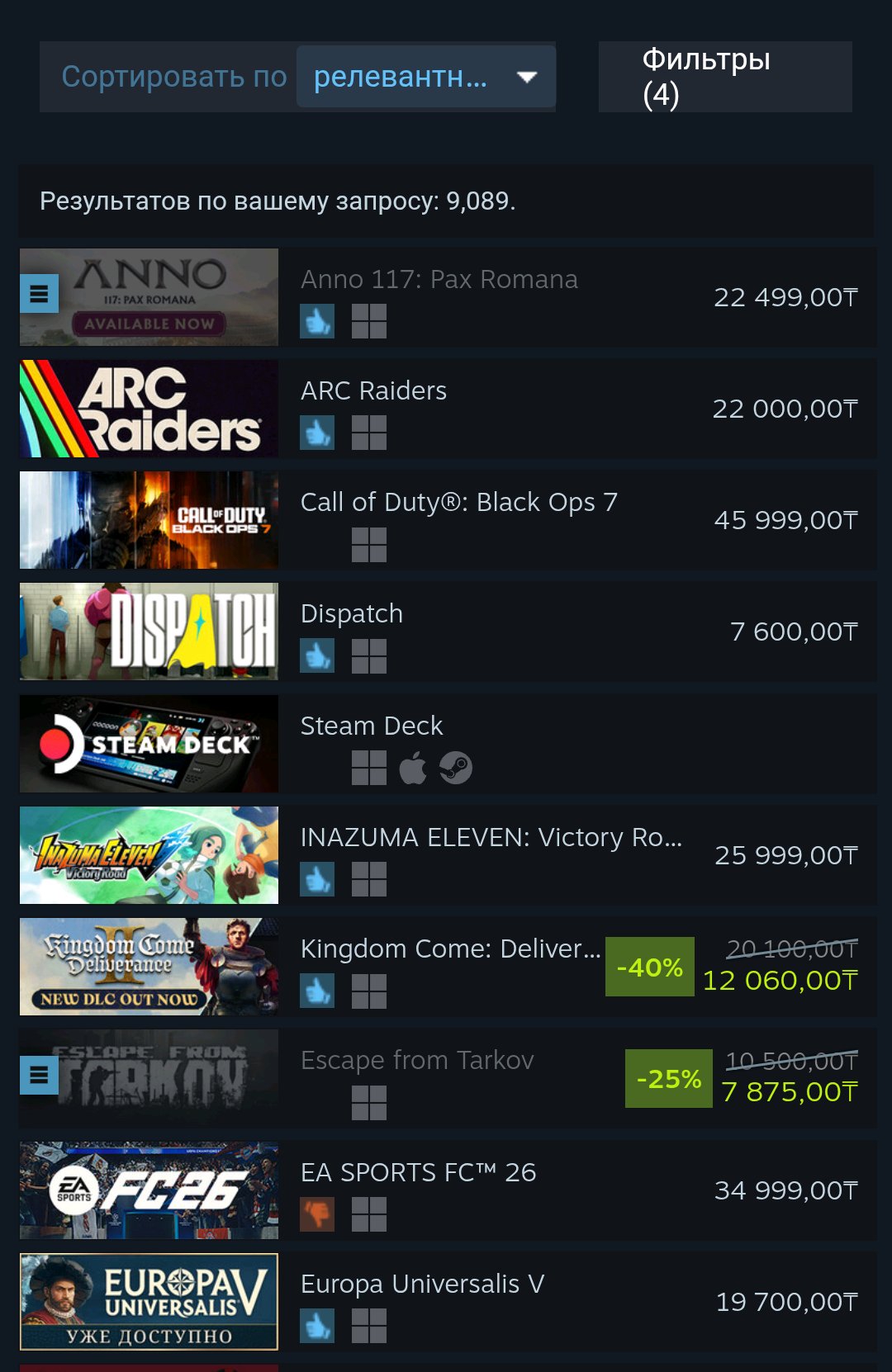This screenshot has width=892, height=1372.
Task: Open the Dispatch game title
Action: point(352,613)
